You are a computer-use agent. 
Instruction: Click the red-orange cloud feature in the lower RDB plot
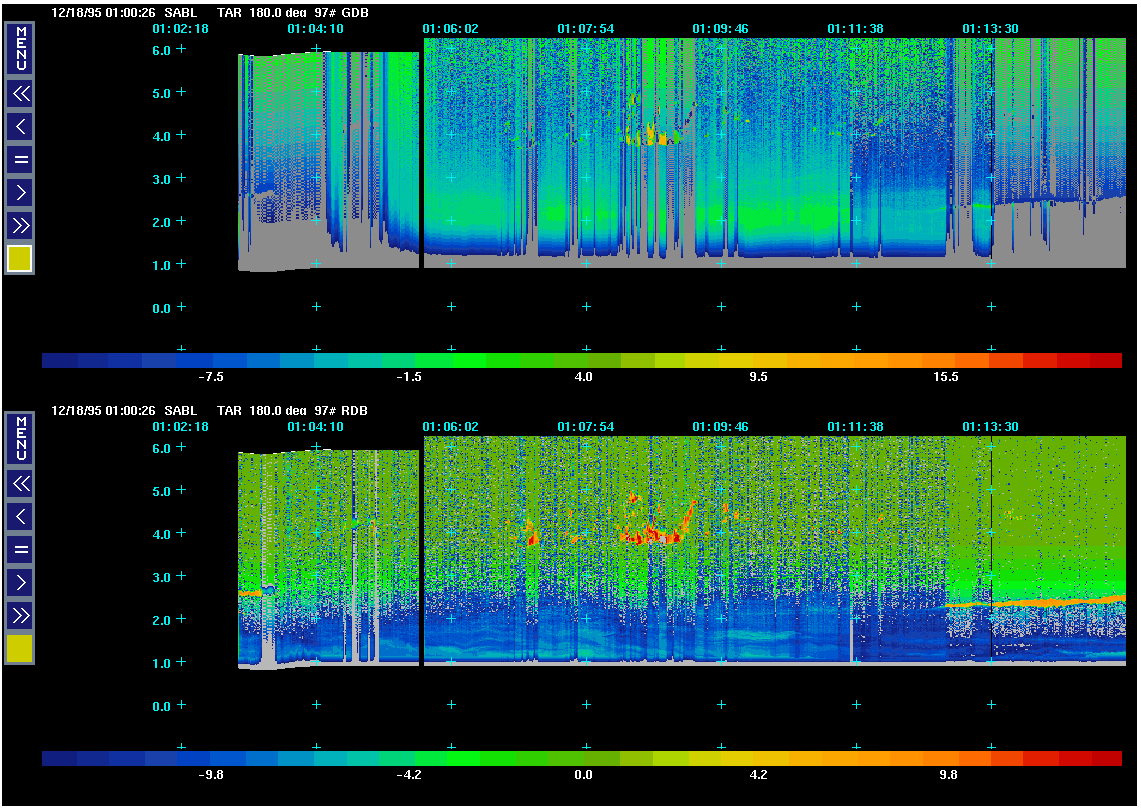[650, 535]
